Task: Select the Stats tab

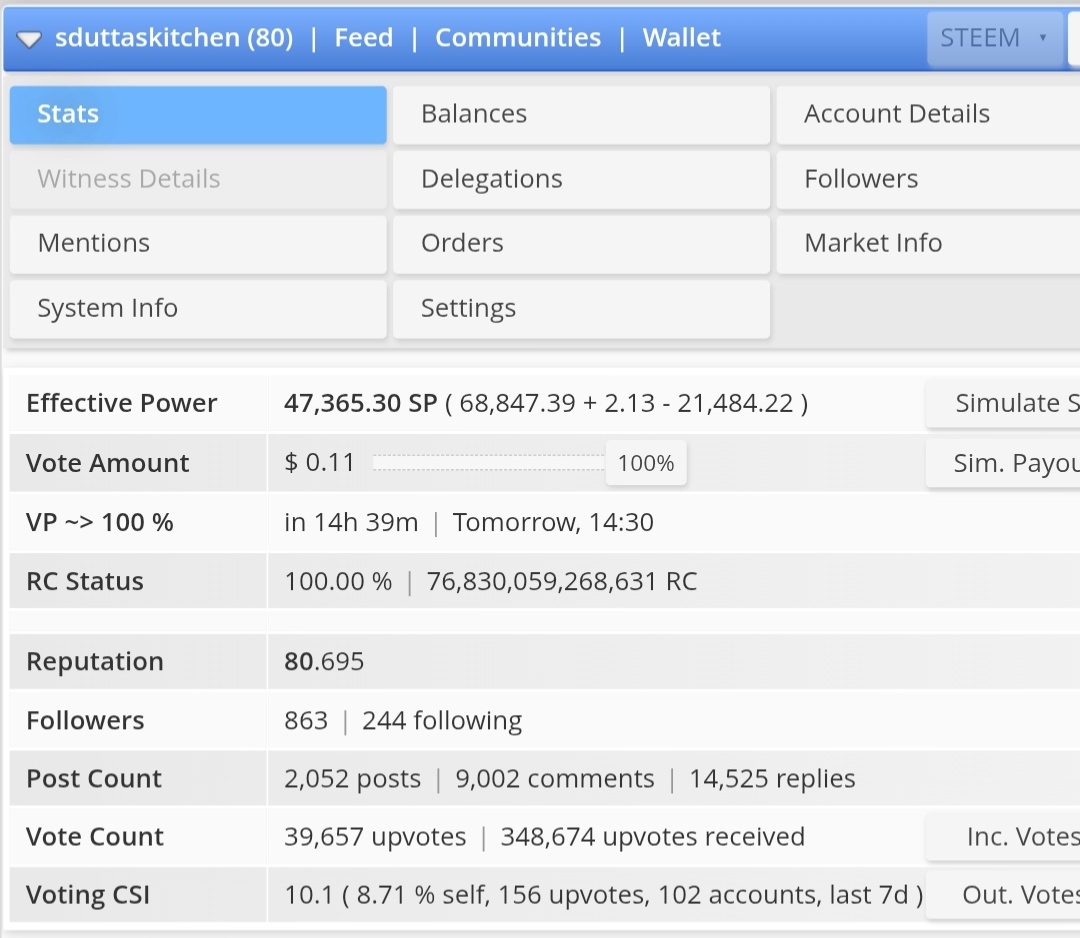Action: pos(198,115)
